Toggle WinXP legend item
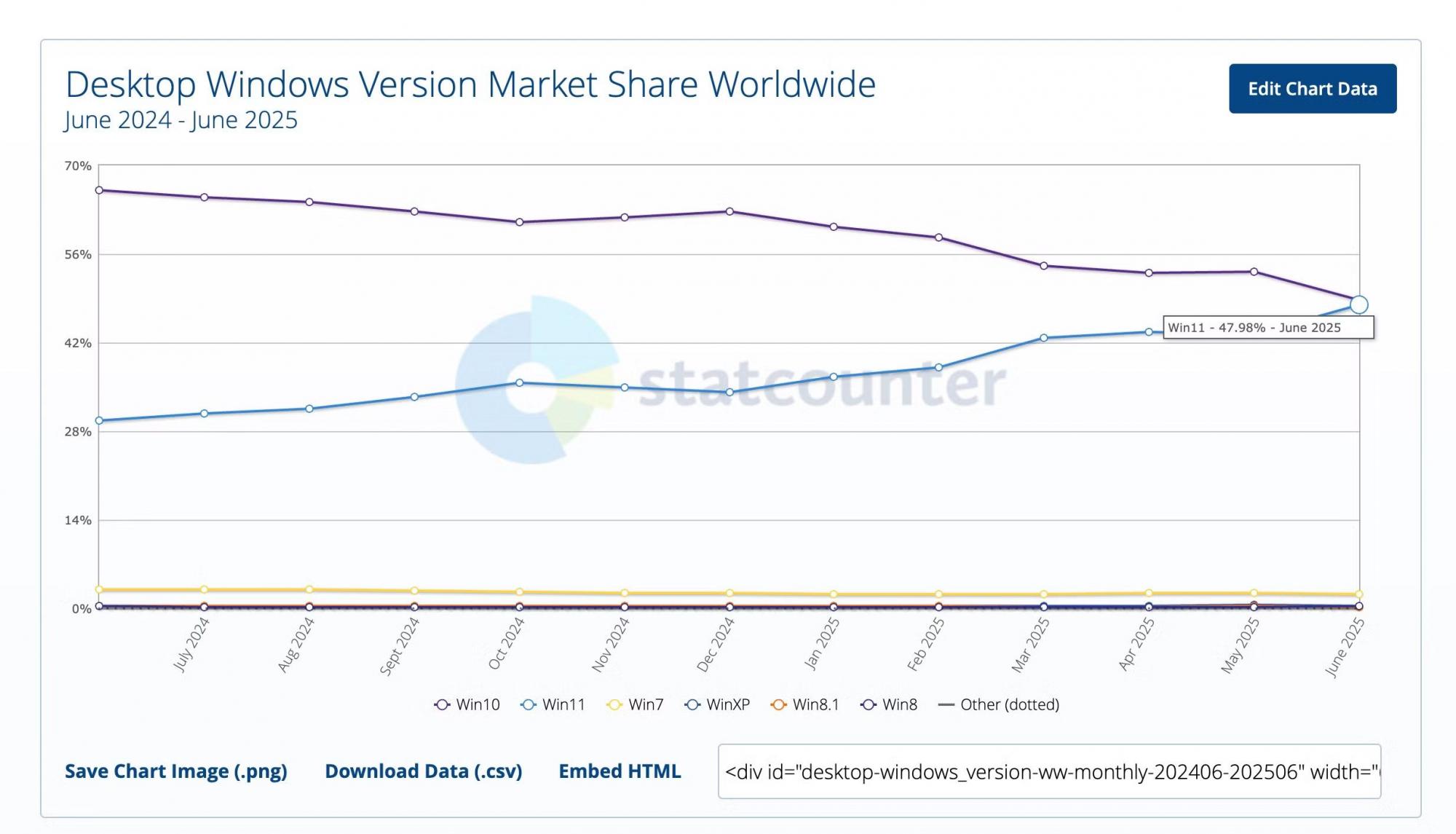The image size is (1456, 834). pyautogui.click(x=718, y=704)
